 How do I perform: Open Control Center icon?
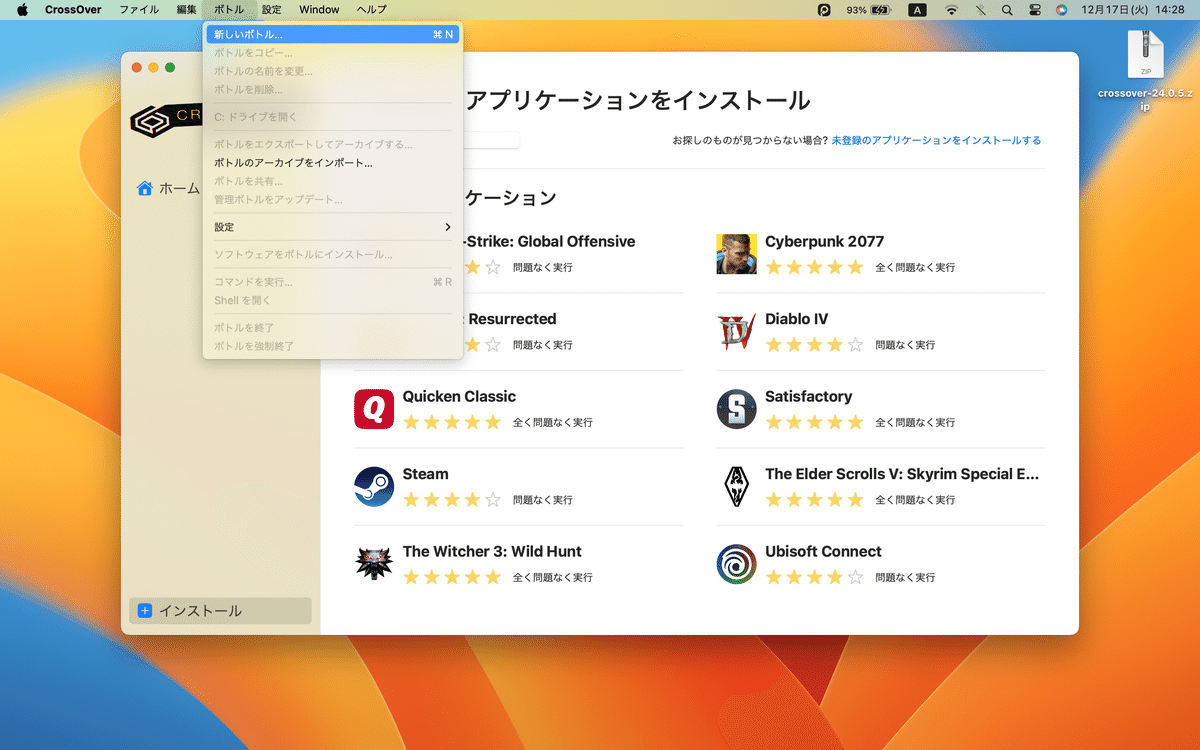1034,10
